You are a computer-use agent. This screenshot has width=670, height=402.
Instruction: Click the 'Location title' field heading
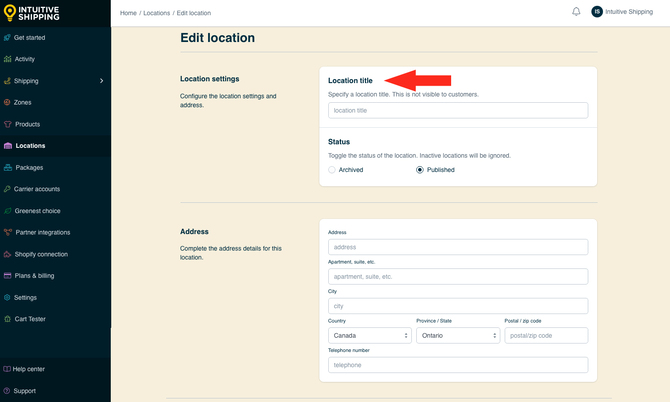(x=350, y=80)
